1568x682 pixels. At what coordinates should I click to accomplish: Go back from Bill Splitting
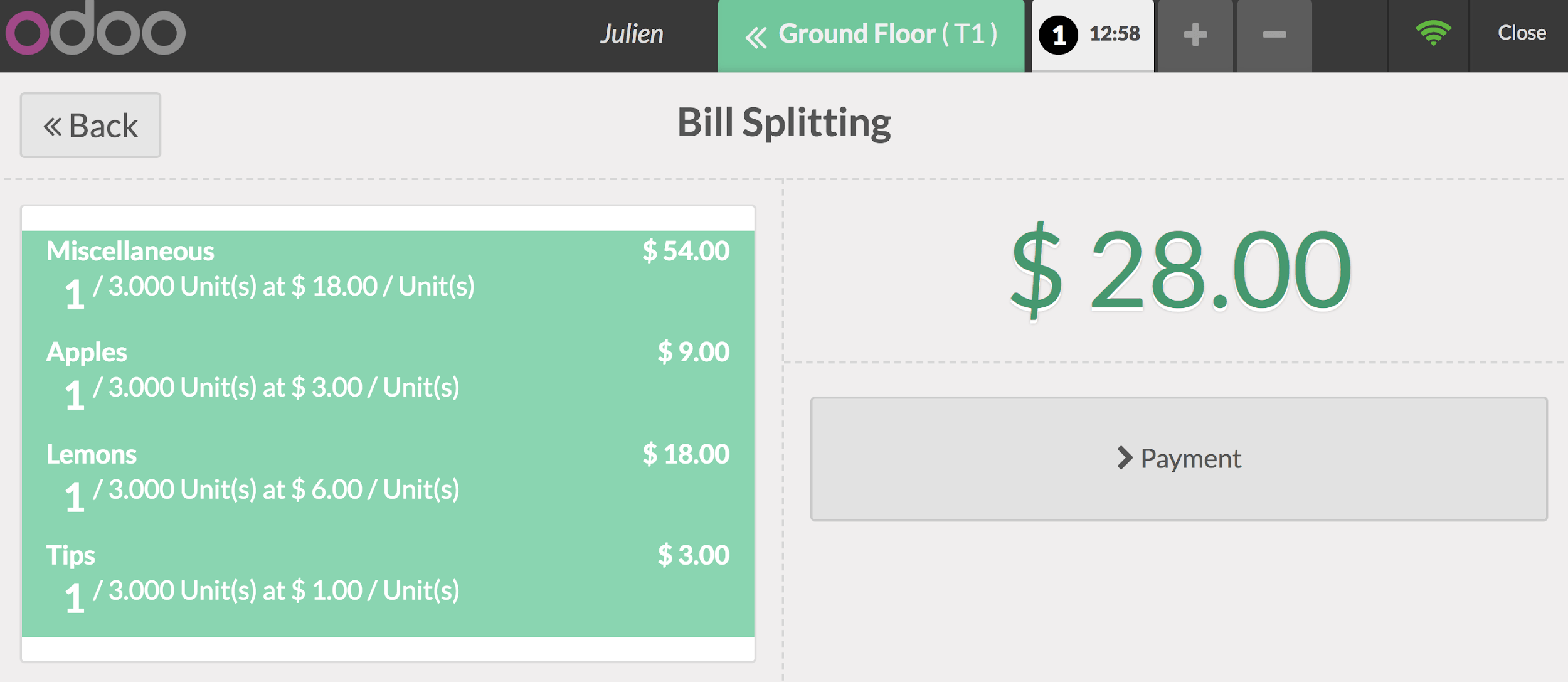(x=90, y=125)
